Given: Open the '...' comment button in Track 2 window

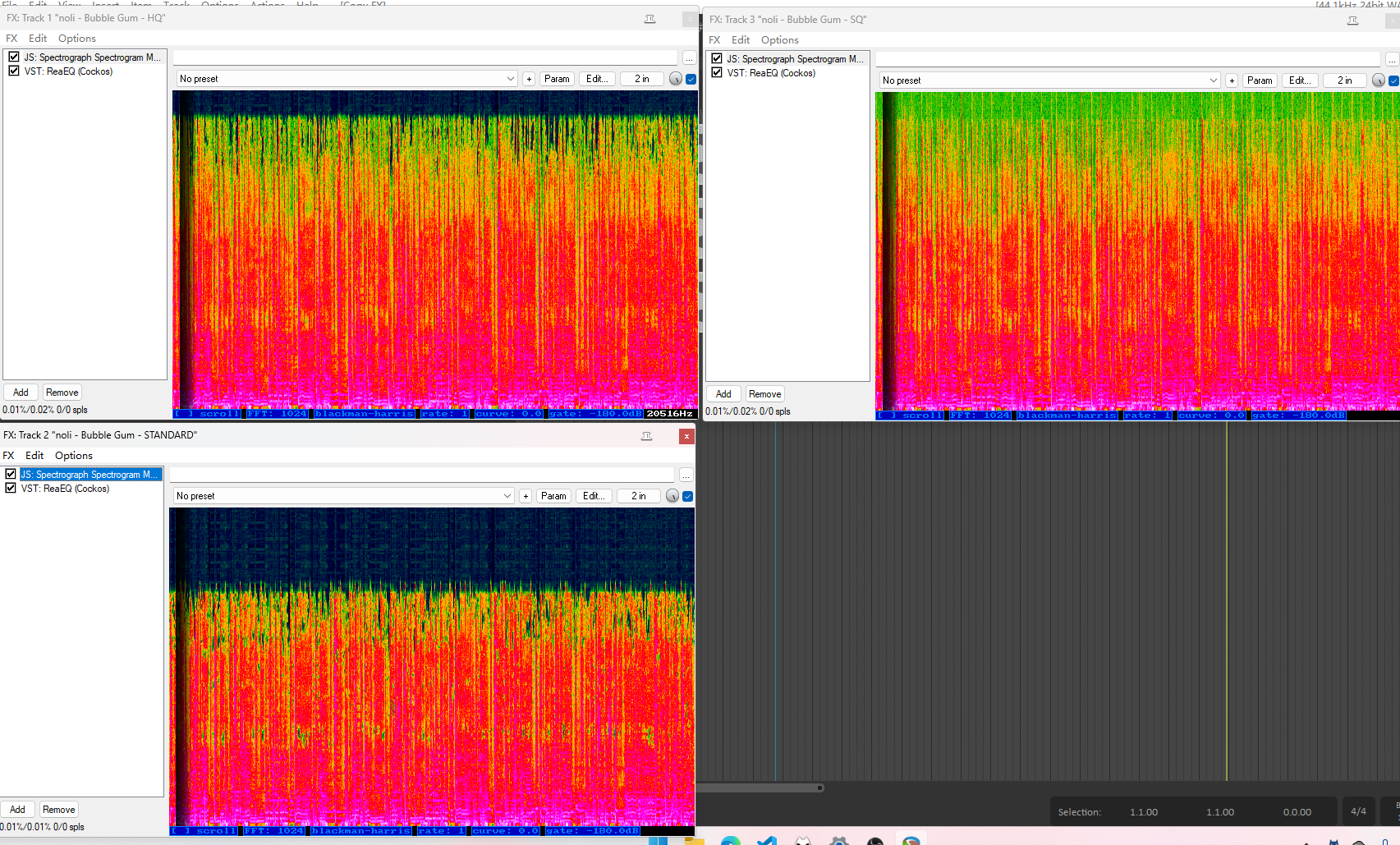Looking at the screenshot, I should coord(686,475).
